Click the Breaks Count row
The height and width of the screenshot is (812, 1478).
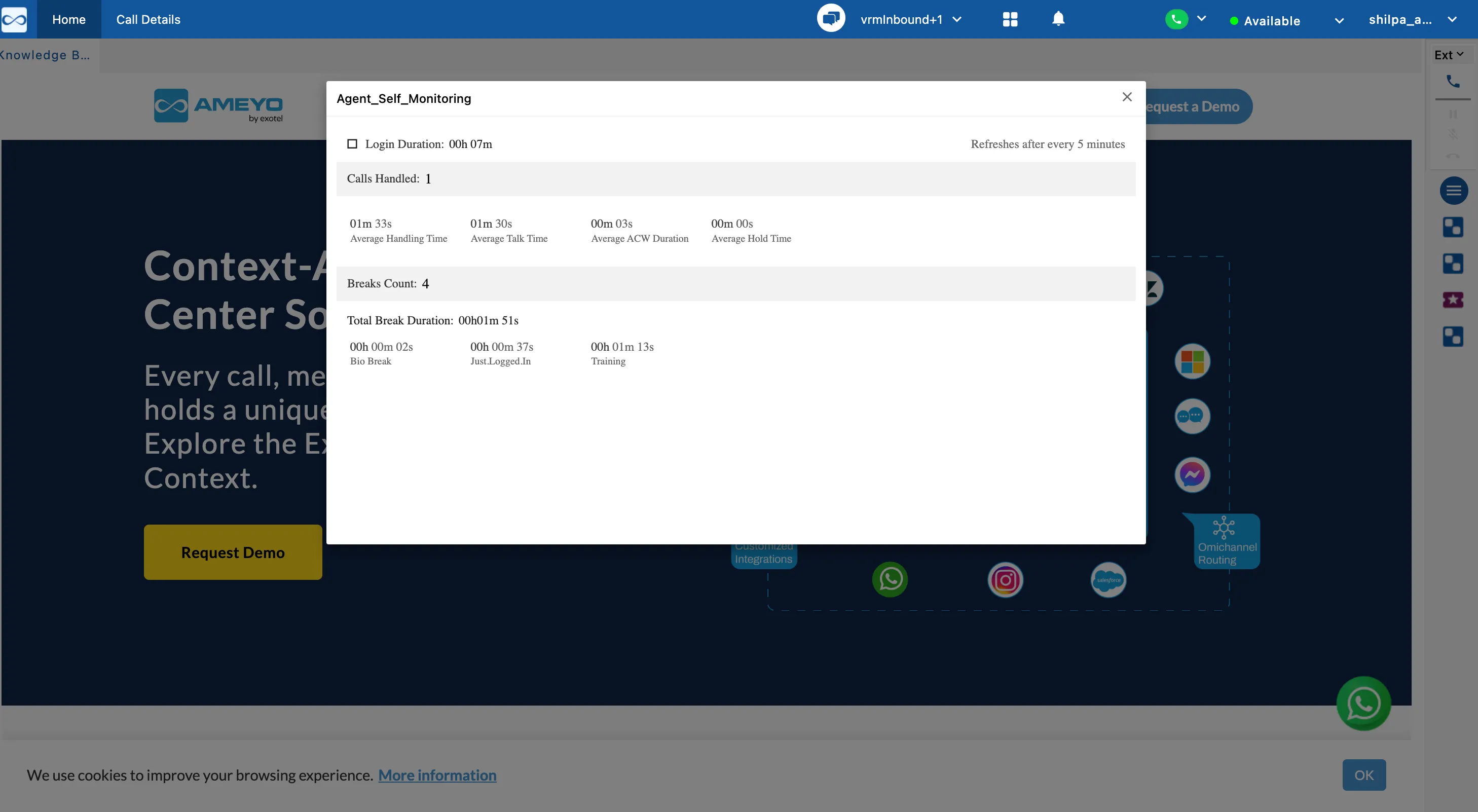point(735,283)
